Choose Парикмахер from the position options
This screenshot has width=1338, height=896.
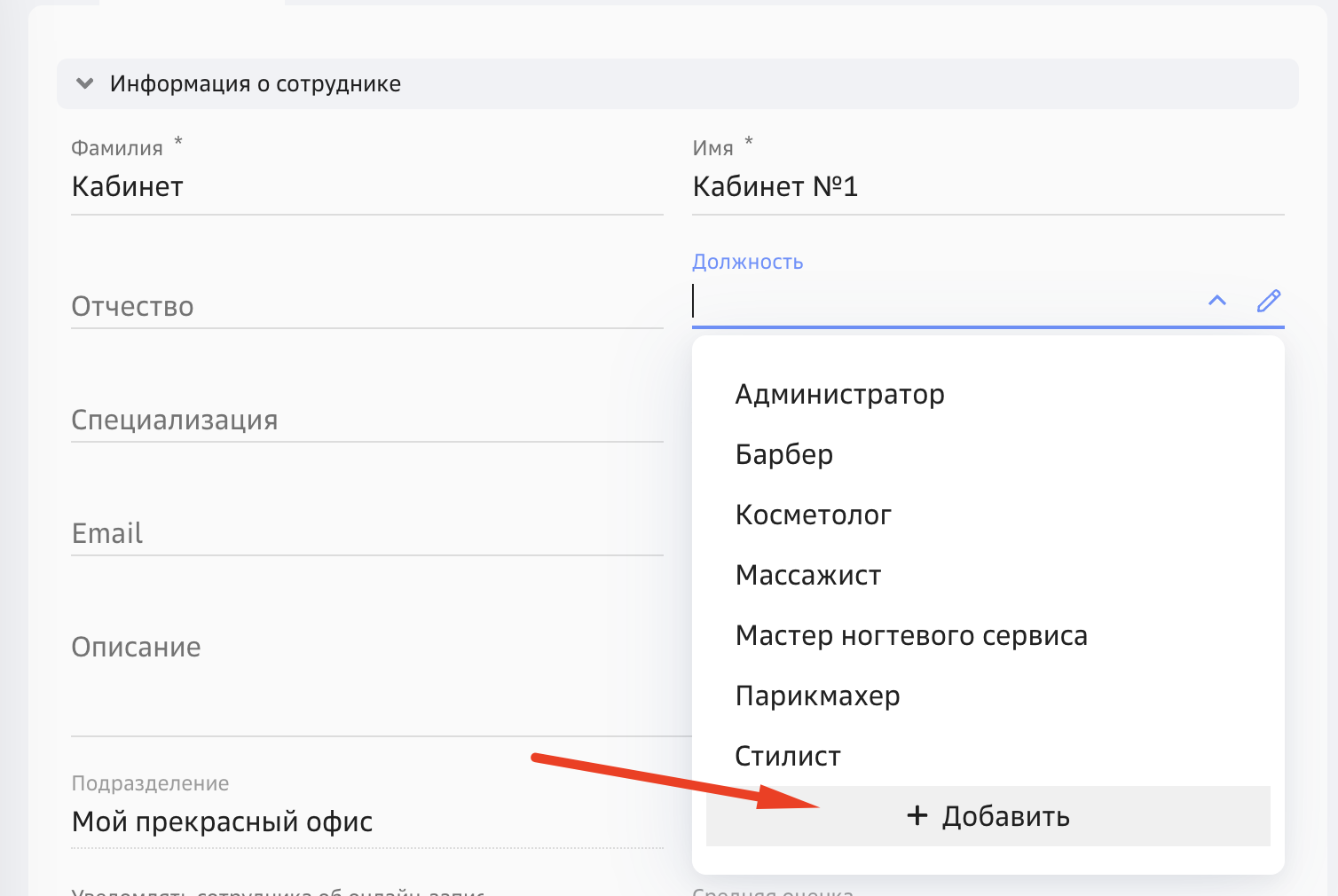point(816,696)
